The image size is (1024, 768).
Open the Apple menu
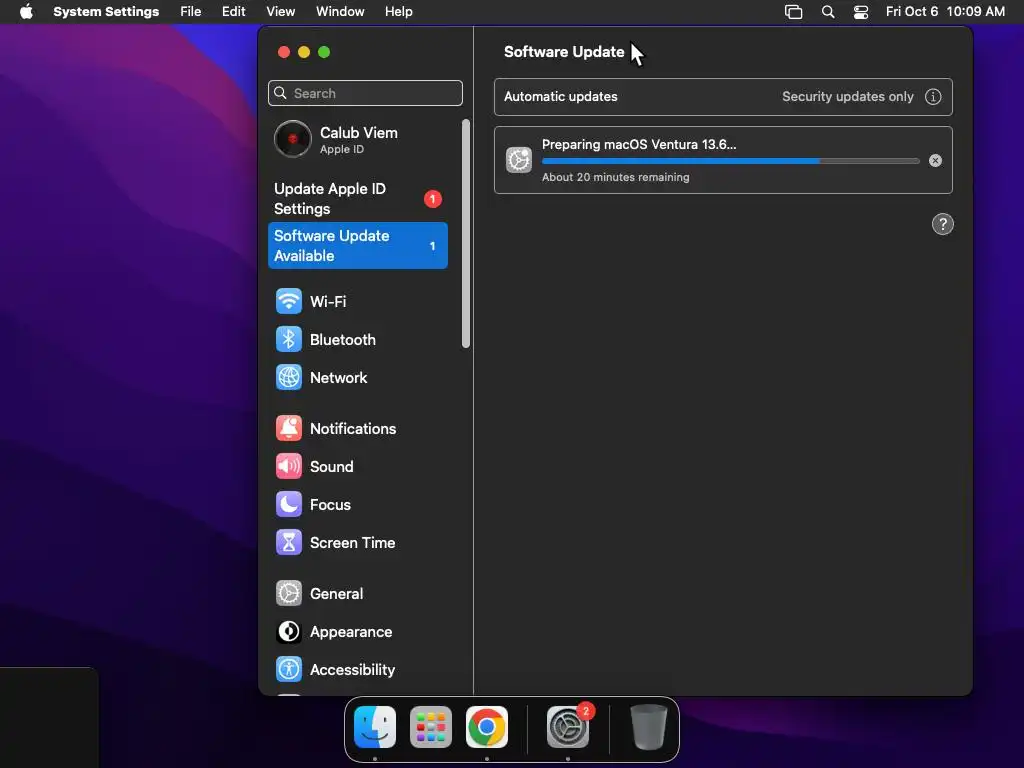(x=26, y=12)
